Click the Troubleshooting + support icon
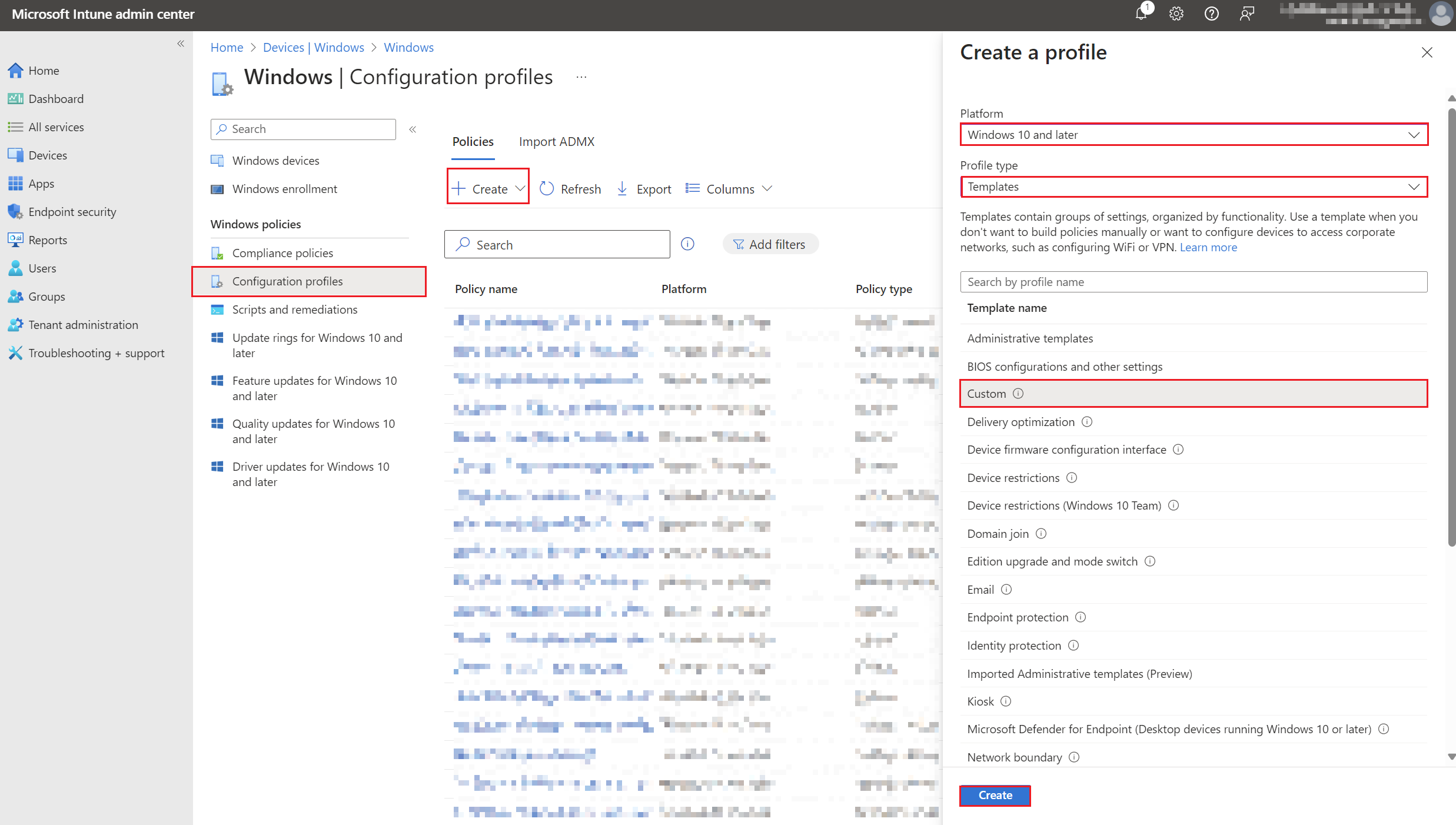Image resolution: width=1456 pixels, height=825 pixels. 15,353
